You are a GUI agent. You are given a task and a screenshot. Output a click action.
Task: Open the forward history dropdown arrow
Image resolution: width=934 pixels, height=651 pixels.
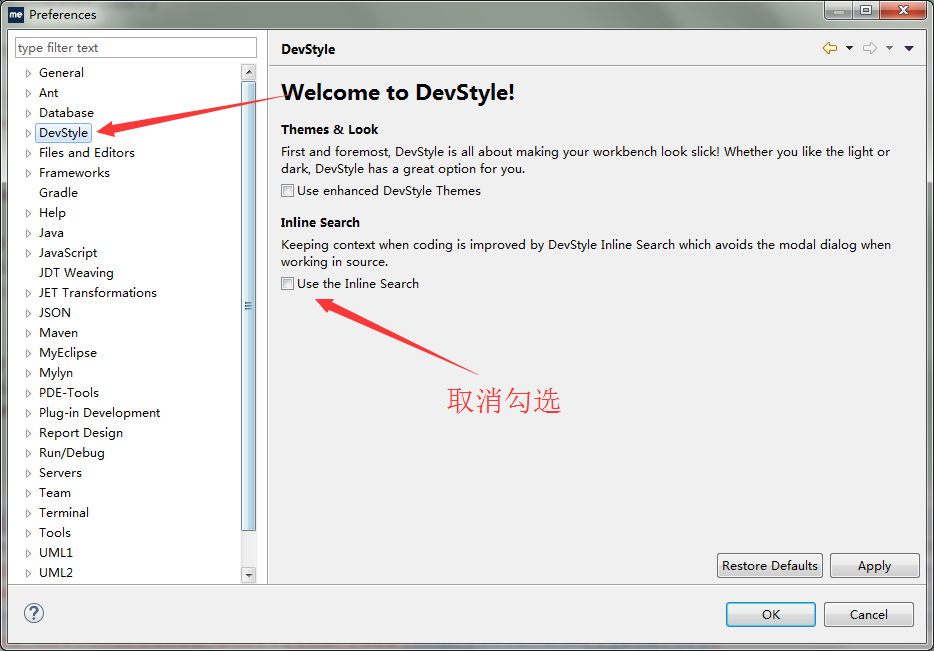pyautogui.click(x=889, y=48)
